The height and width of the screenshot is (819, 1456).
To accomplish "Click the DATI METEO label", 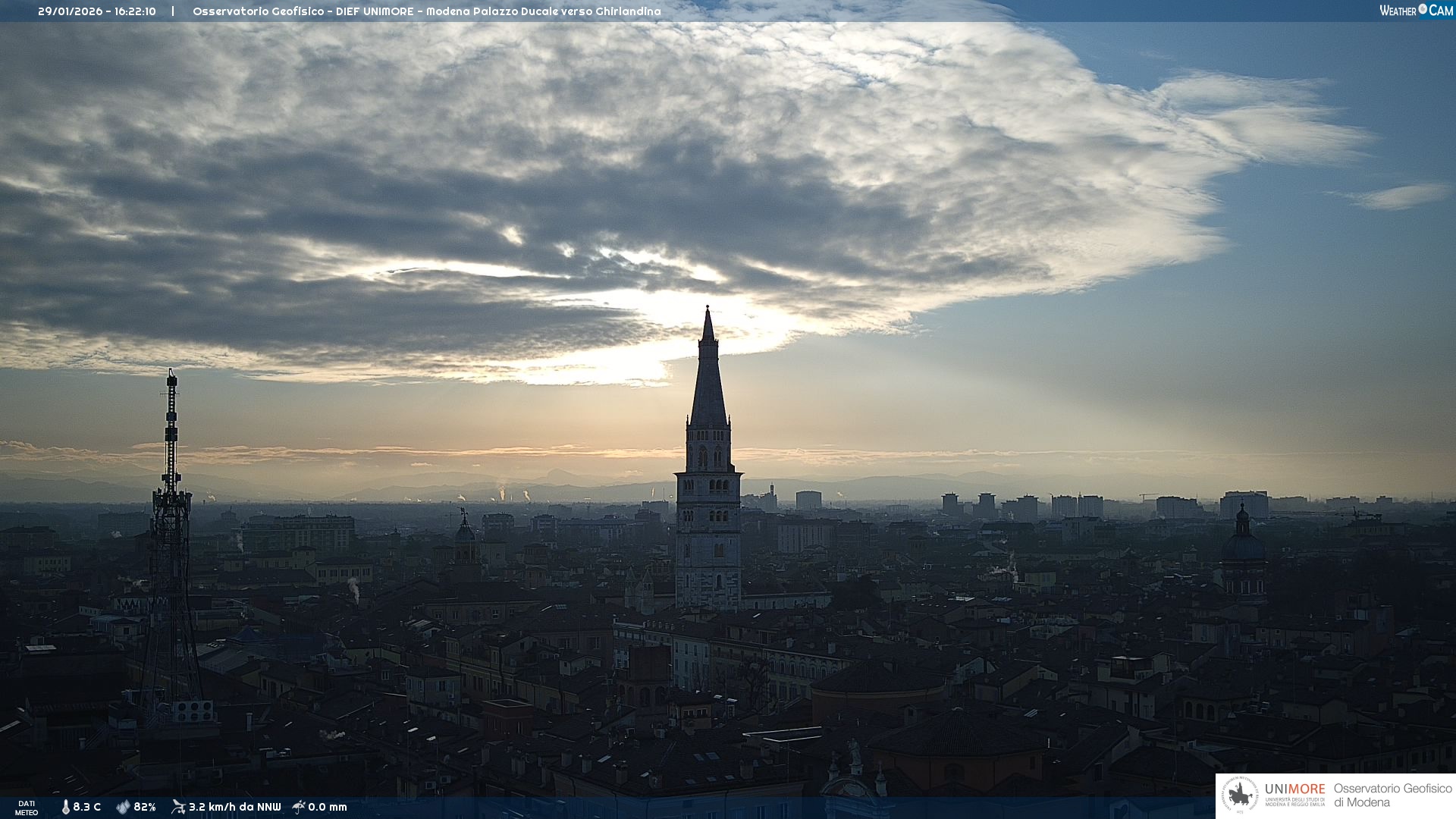I will tap(27, 808).
